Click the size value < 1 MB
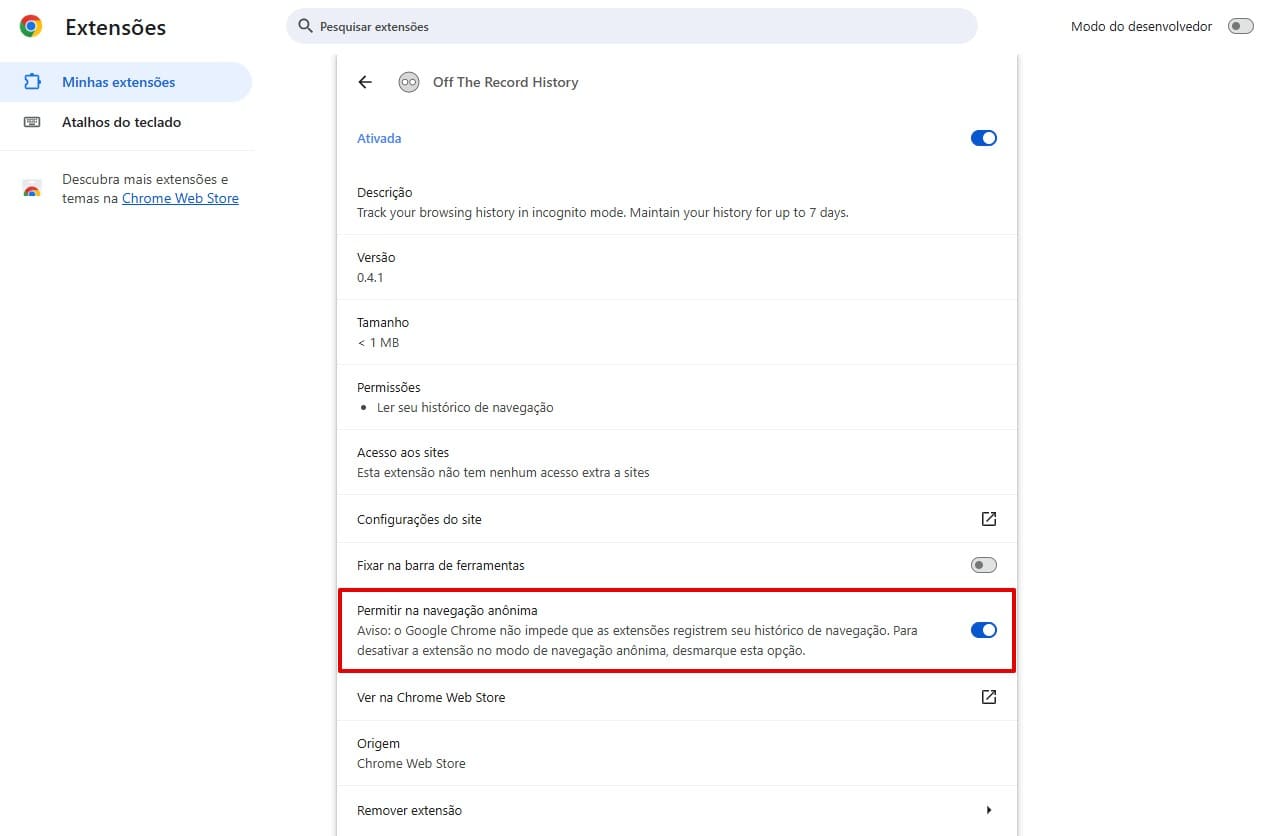Image resolution: width=1264 pixels, height=836 pixels. [378, 342]
